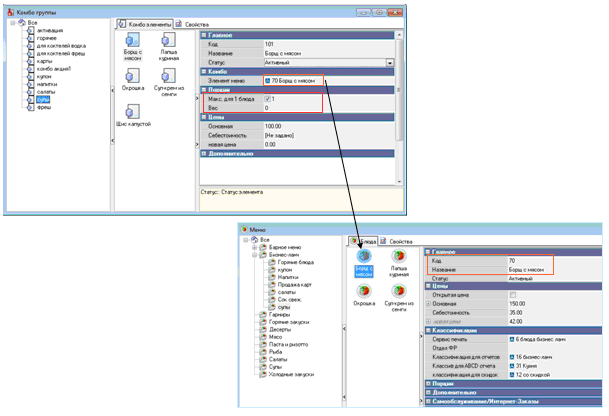Click Суп-крем из сенги dish in Меню window
Viewport: 609px width, 416px height.
click(399, 291)
